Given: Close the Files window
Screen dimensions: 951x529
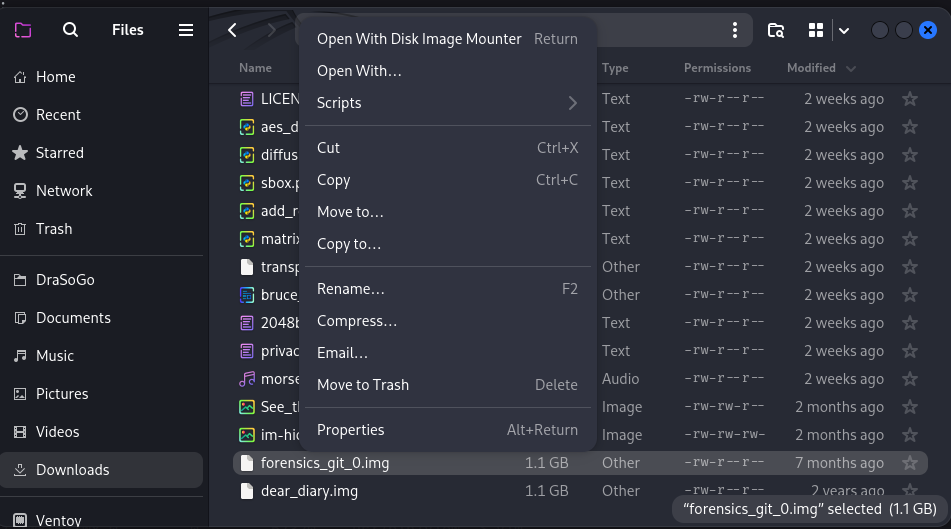Looking at the screenshot, I should click(x=927, y=30).
